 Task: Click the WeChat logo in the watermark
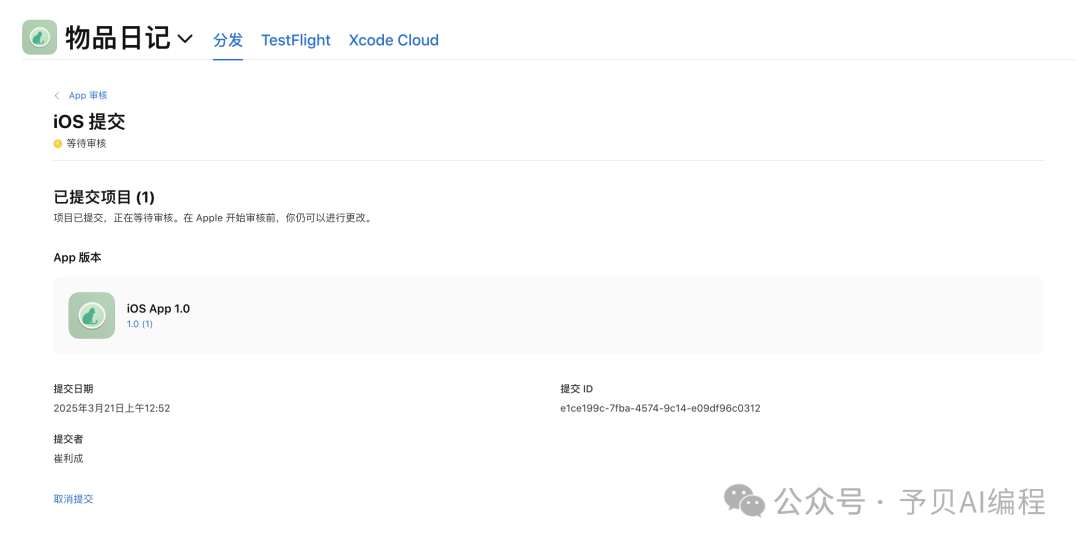coord(745,500)
